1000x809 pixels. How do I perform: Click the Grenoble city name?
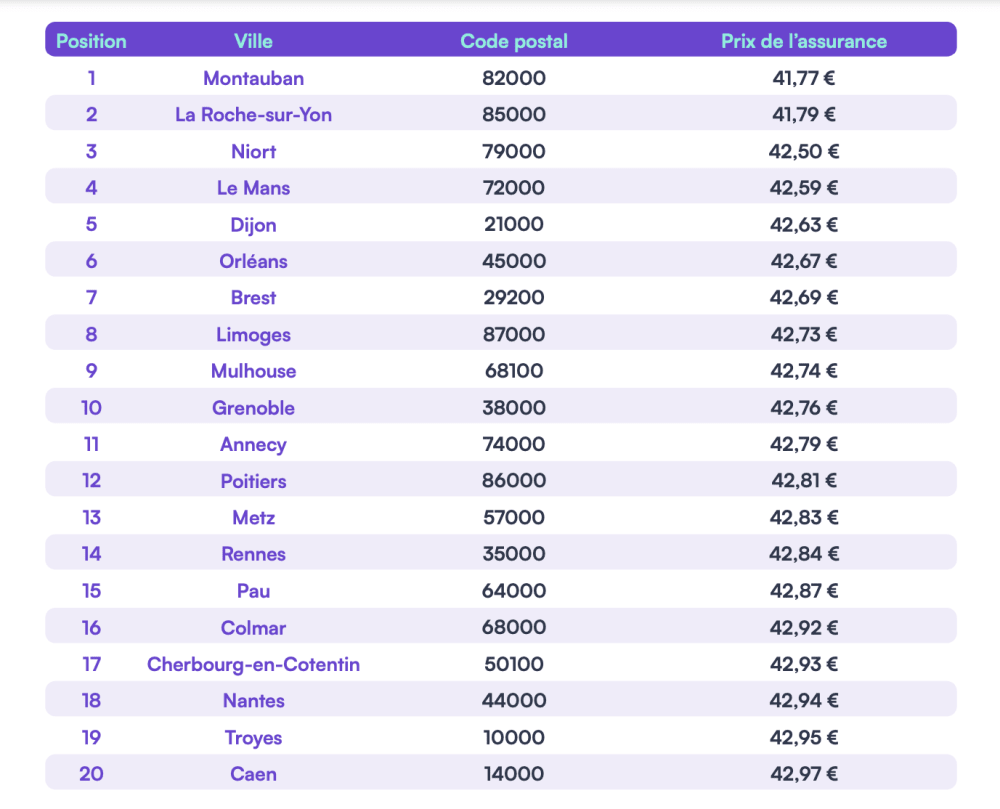253,408
